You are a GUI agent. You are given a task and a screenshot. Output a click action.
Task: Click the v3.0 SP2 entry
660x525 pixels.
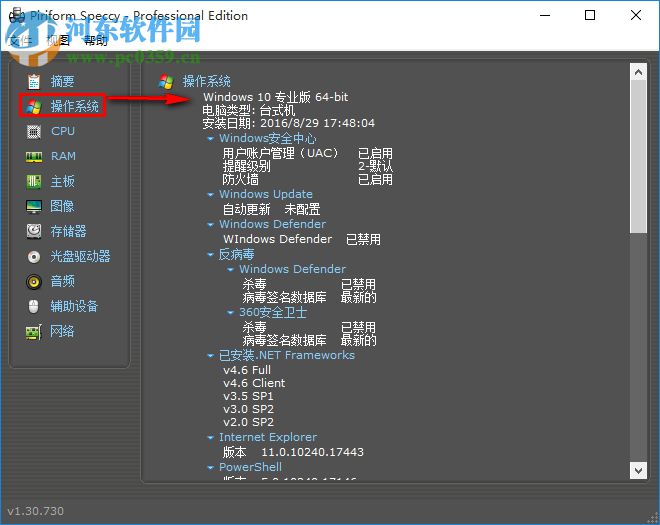248,410
